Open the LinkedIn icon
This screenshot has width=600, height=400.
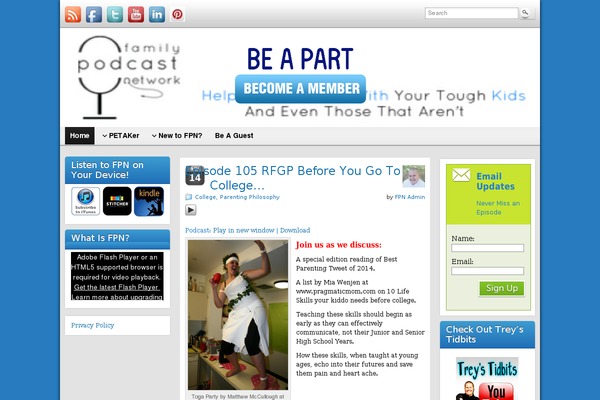tap(157, 15)
